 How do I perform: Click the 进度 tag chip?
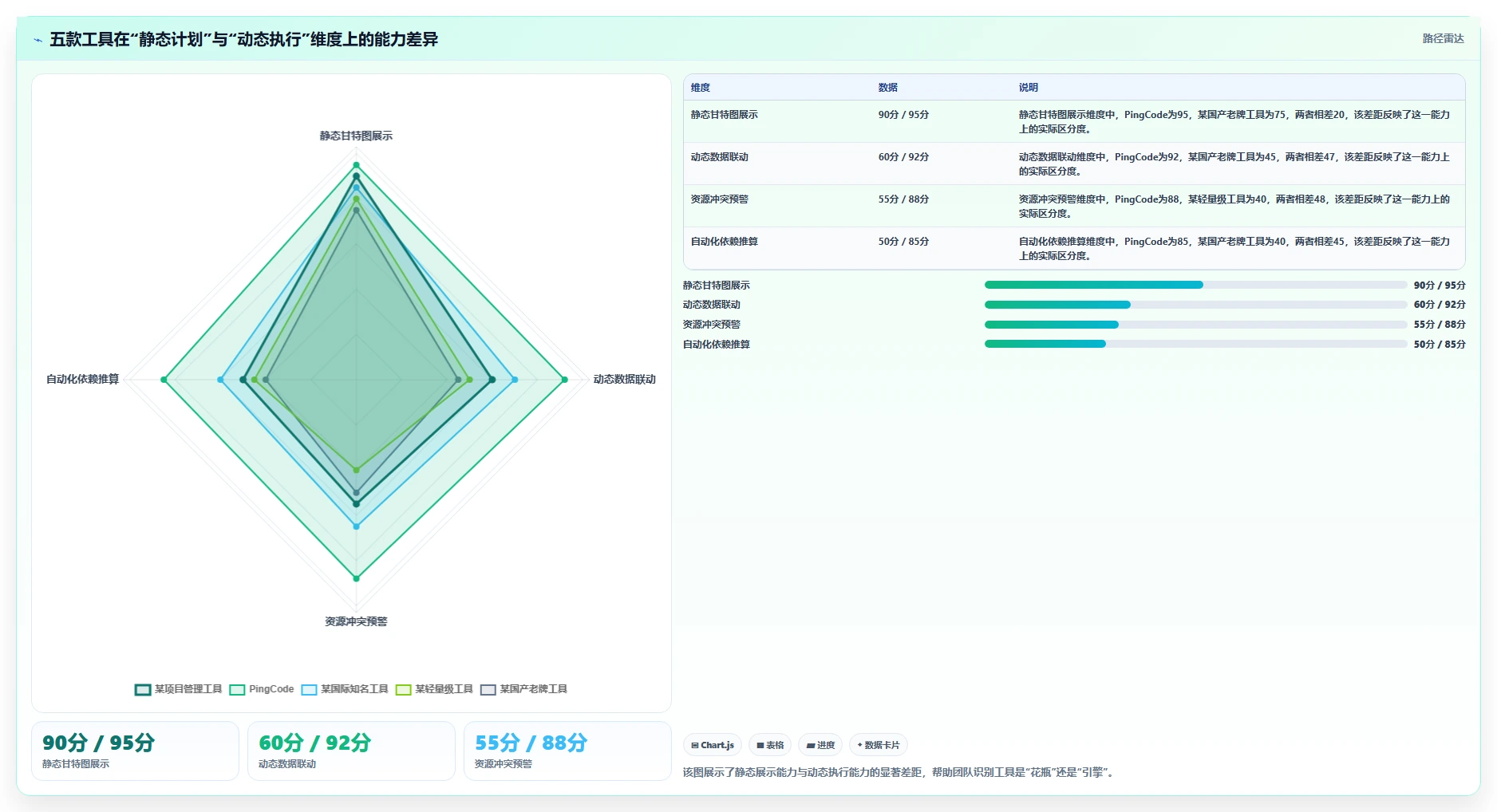[x=820, y=745]
